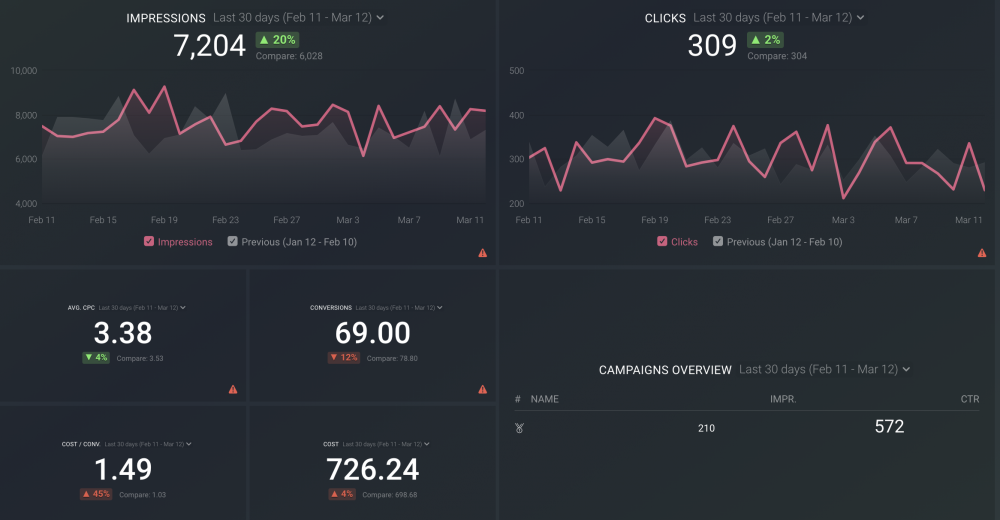Toggle the Previous period checkbox under Clicks chart
This screenshot has width=1000, height=520.
coord(718,242)
